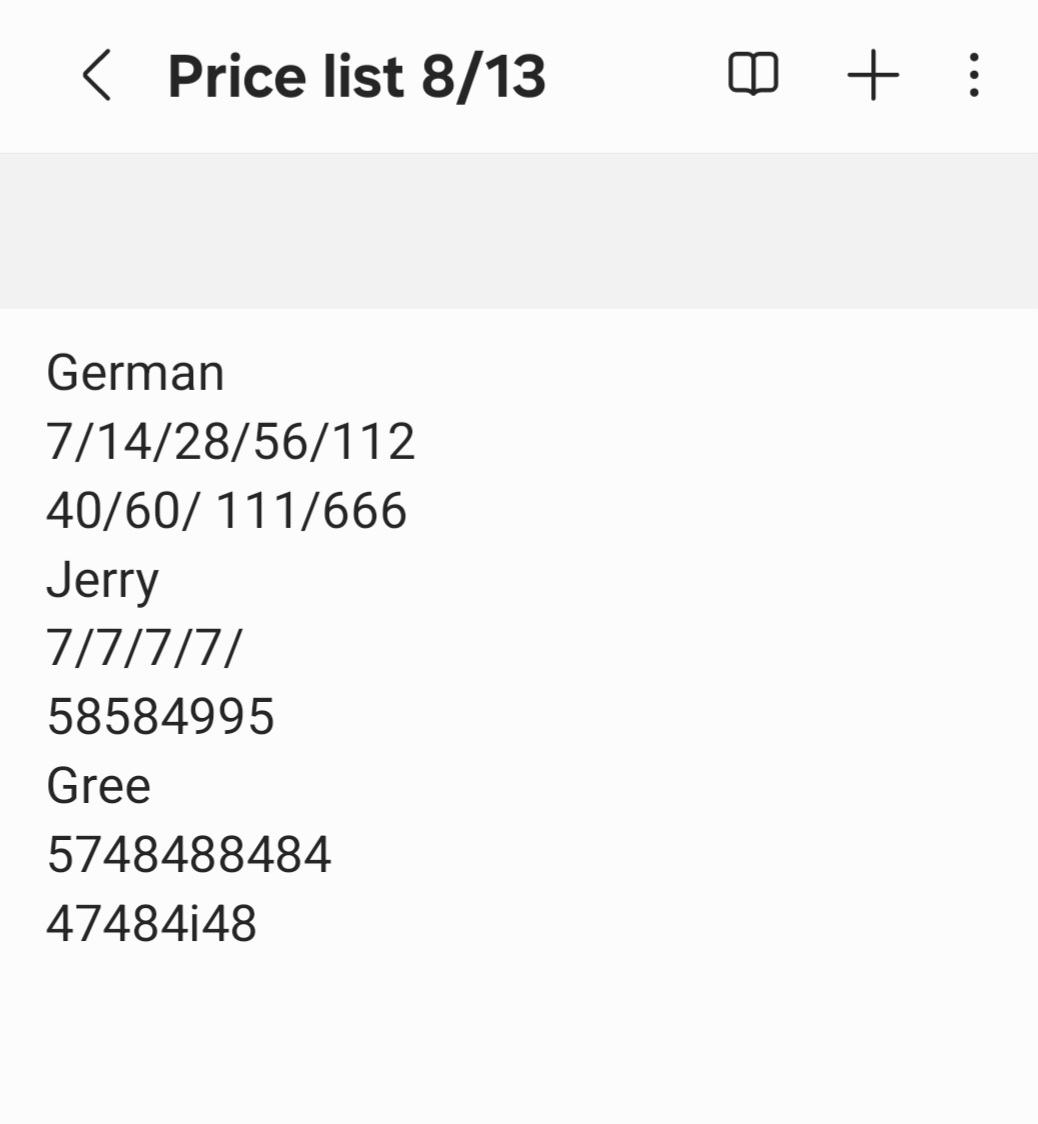Open reading mode book icon
This screenshot has width=1038, height=1124.
(753, 74)
